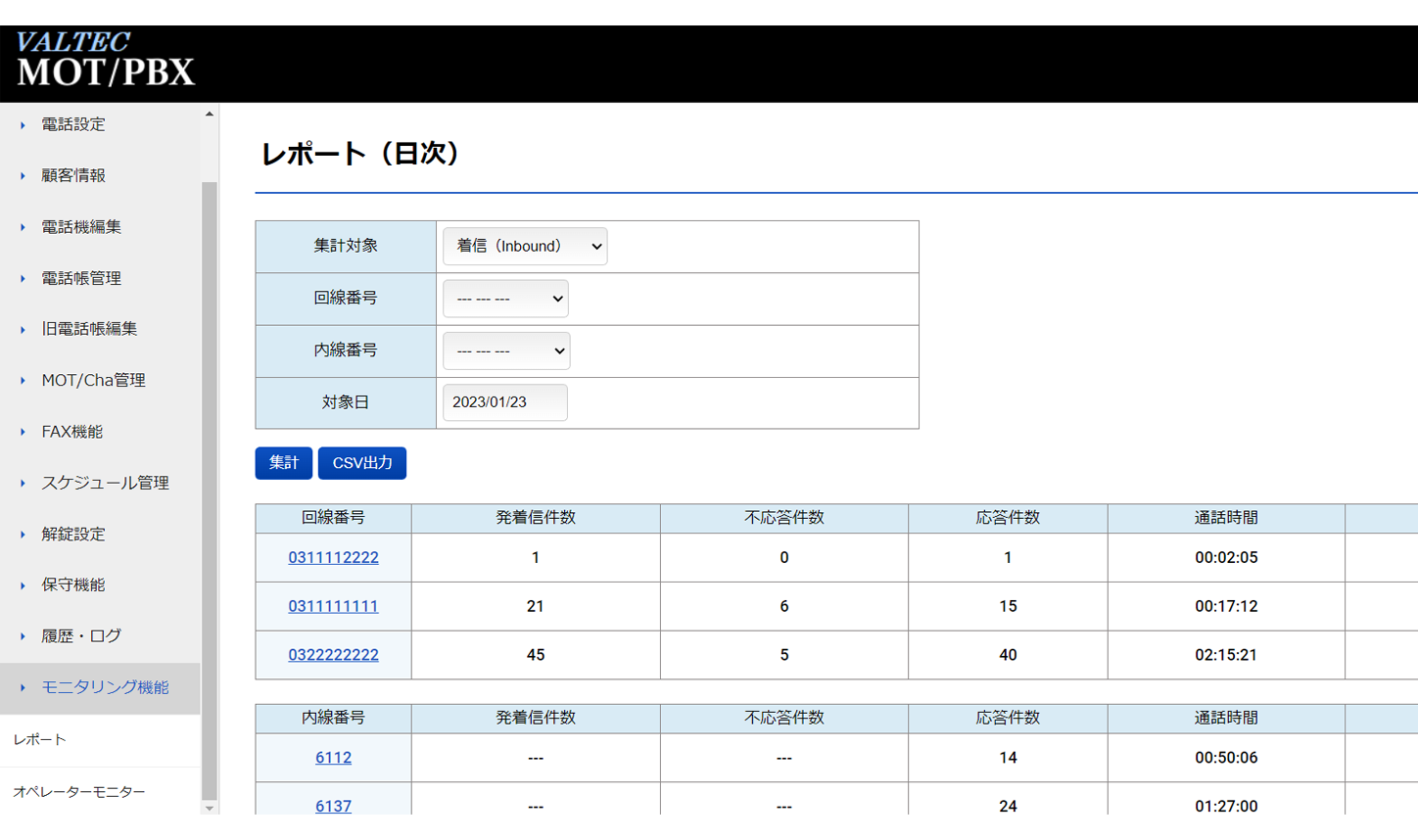Open the 内線番号 dropdown
The height and width of the screenshot is (840, 1418).
506,350
